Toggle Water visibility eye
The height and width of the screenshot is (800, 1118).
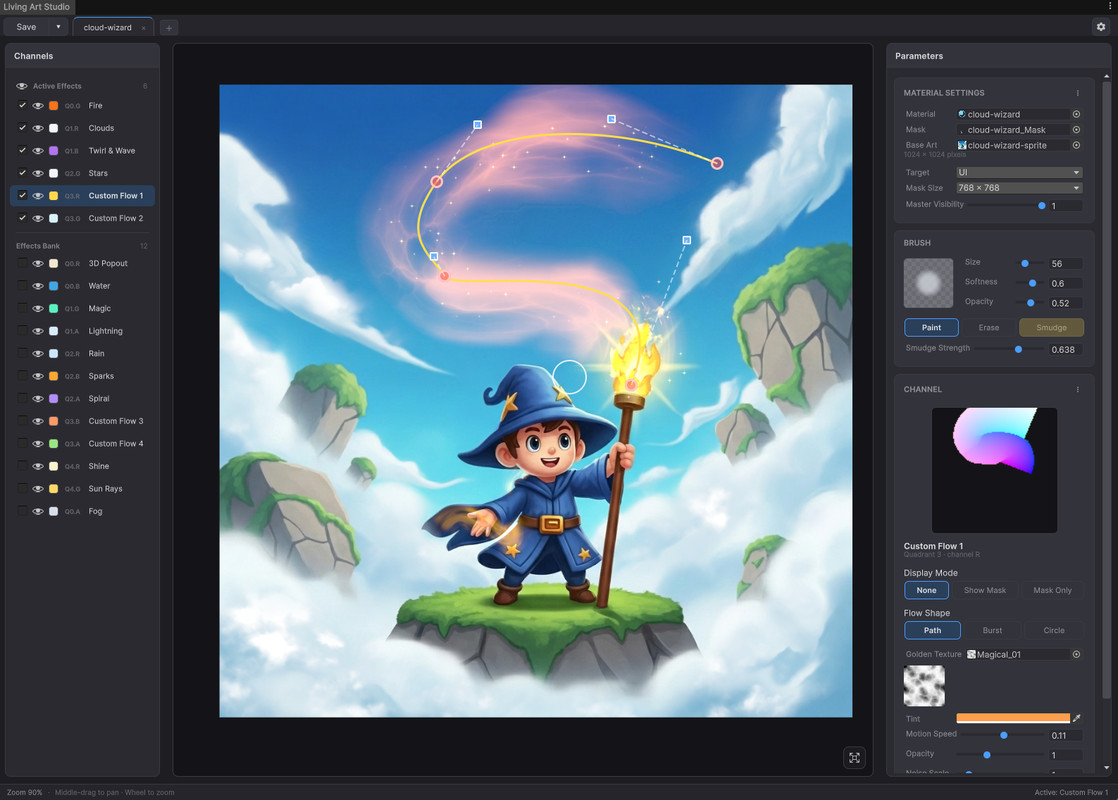click(x=38, y=286)
